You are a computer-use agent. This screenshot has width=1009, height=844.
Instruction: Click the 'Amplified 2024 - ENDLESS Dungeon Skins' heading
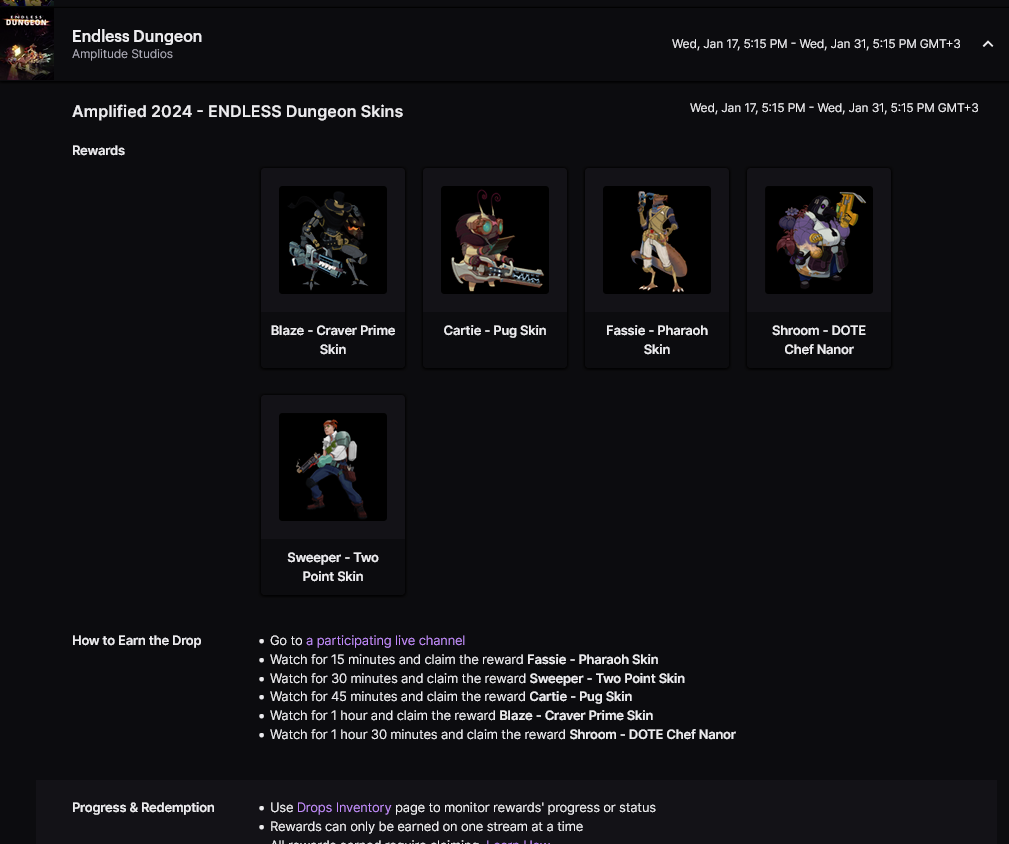[237, 111]
